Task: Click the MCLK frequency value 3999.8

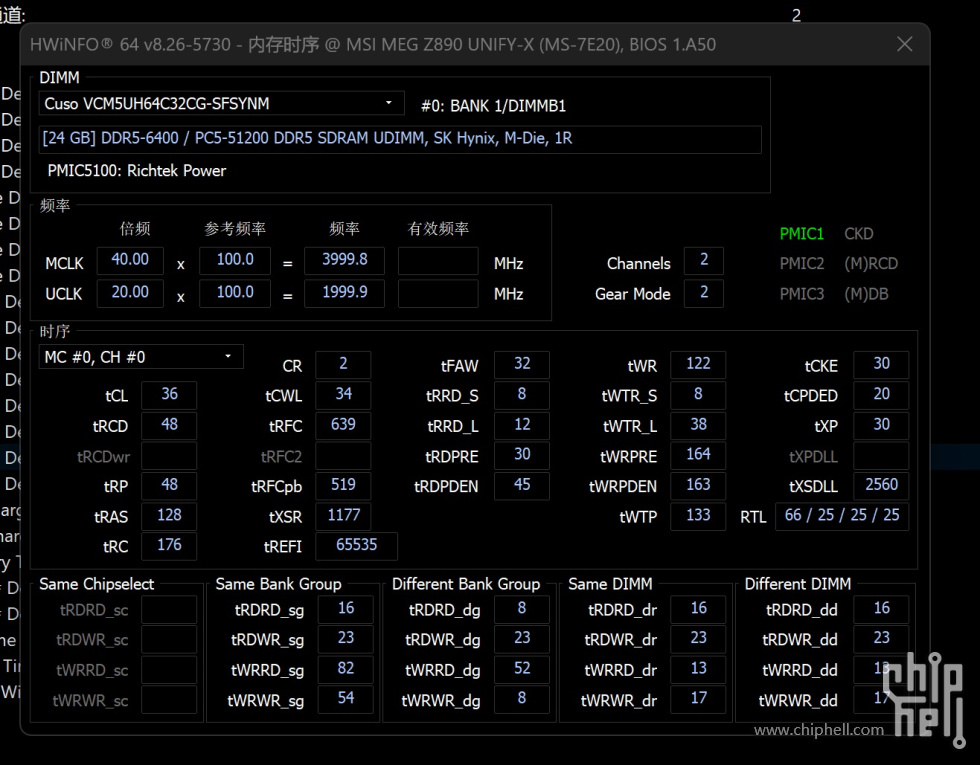Action: point(344,260)
